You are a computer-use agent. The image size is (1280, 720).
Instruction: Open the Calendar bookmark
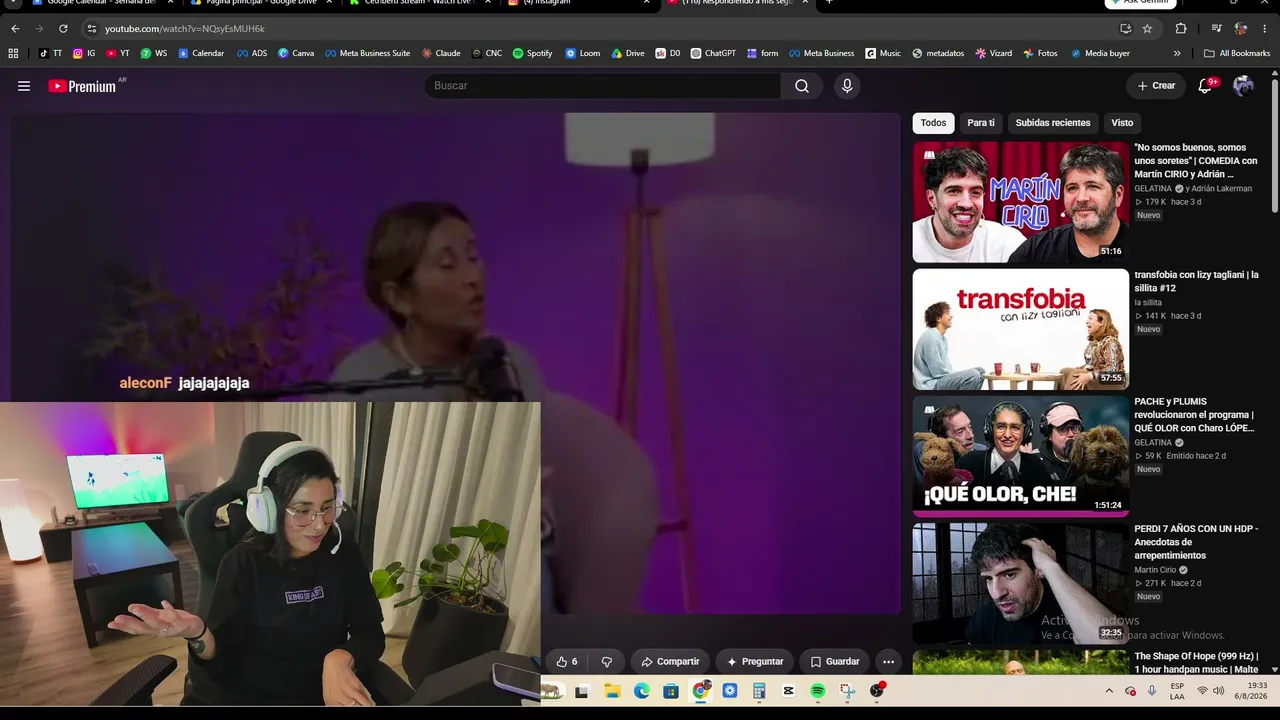tap(201, 53)
